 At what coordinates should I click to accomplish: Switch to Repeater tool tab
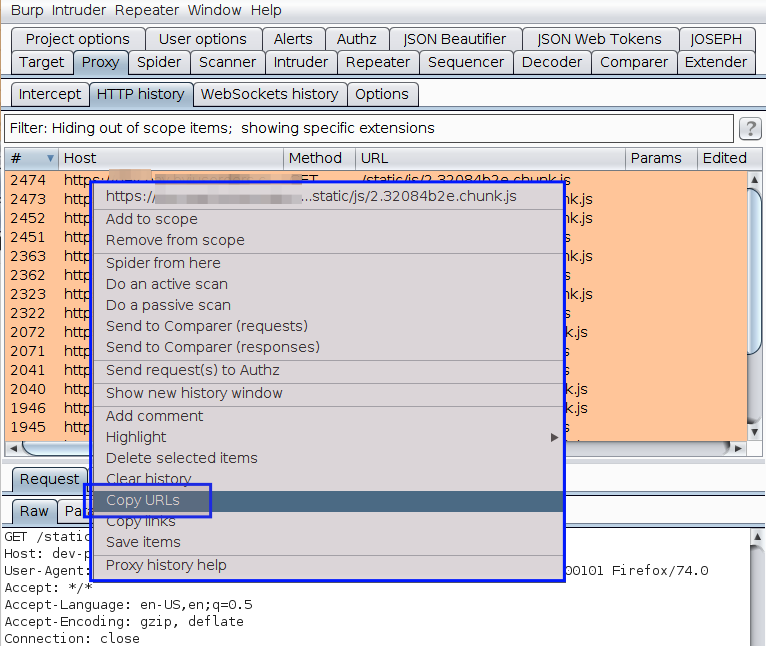(378, 63)
